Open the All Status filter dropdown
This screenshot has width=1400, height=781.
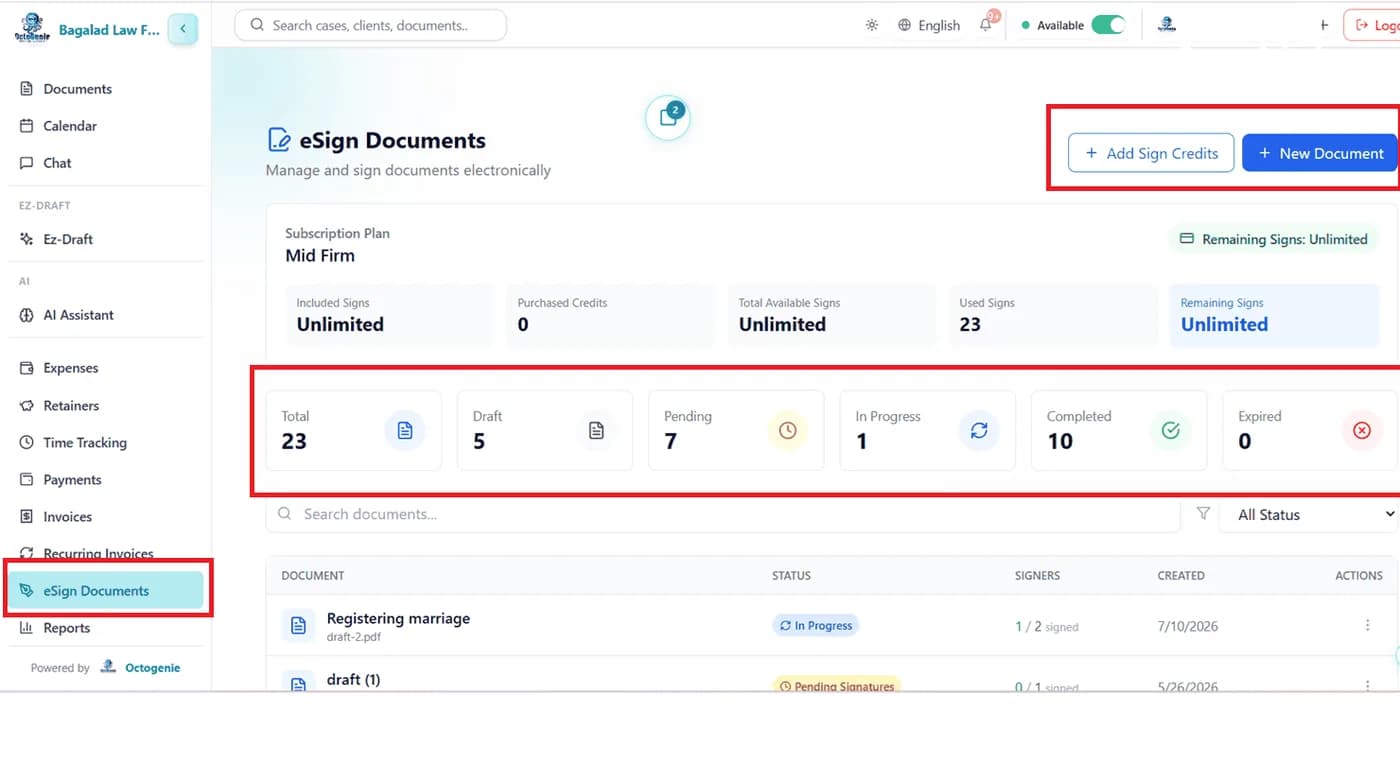1310,514
